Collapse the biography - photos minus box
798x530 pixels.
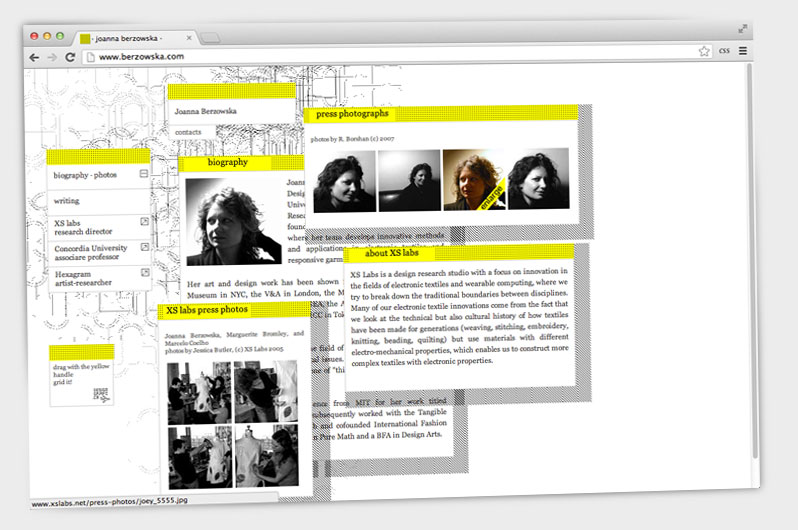click(144, 175)
